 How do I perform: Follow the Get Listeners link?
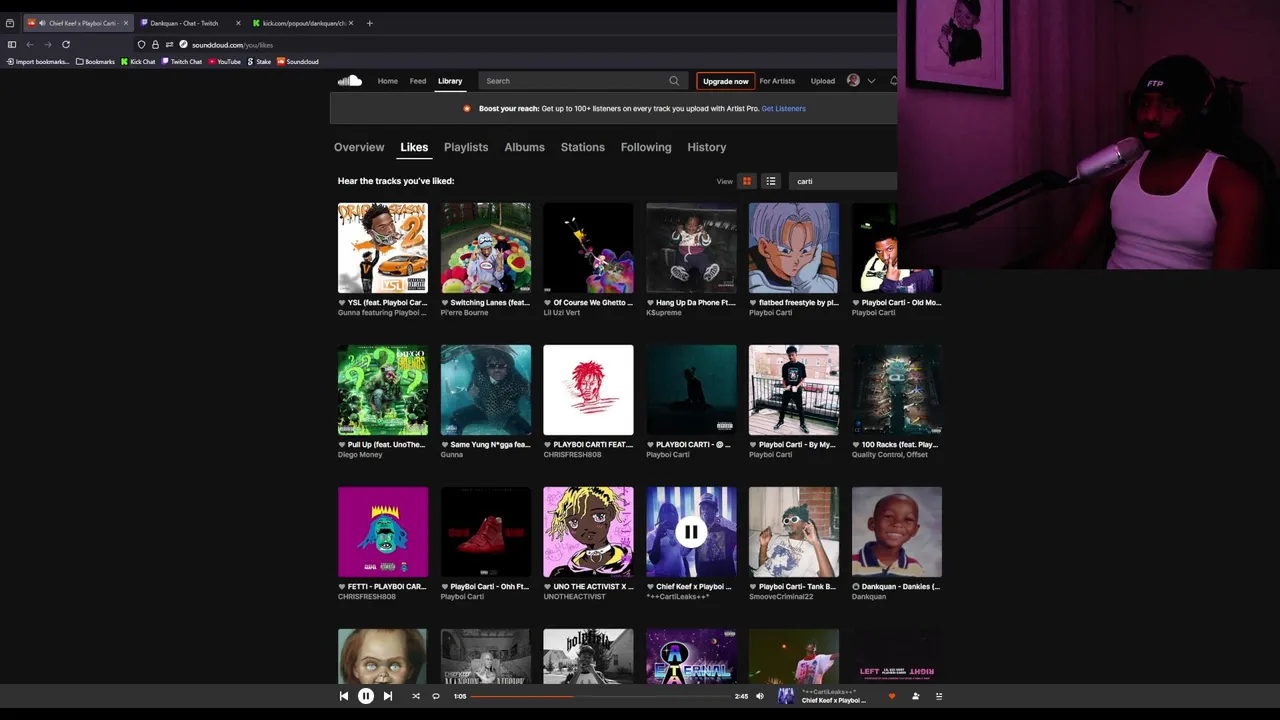(783, 108)
